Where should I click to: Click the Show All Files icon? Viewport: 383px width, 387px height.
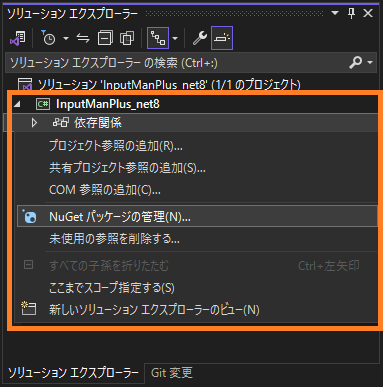point(127,38)
